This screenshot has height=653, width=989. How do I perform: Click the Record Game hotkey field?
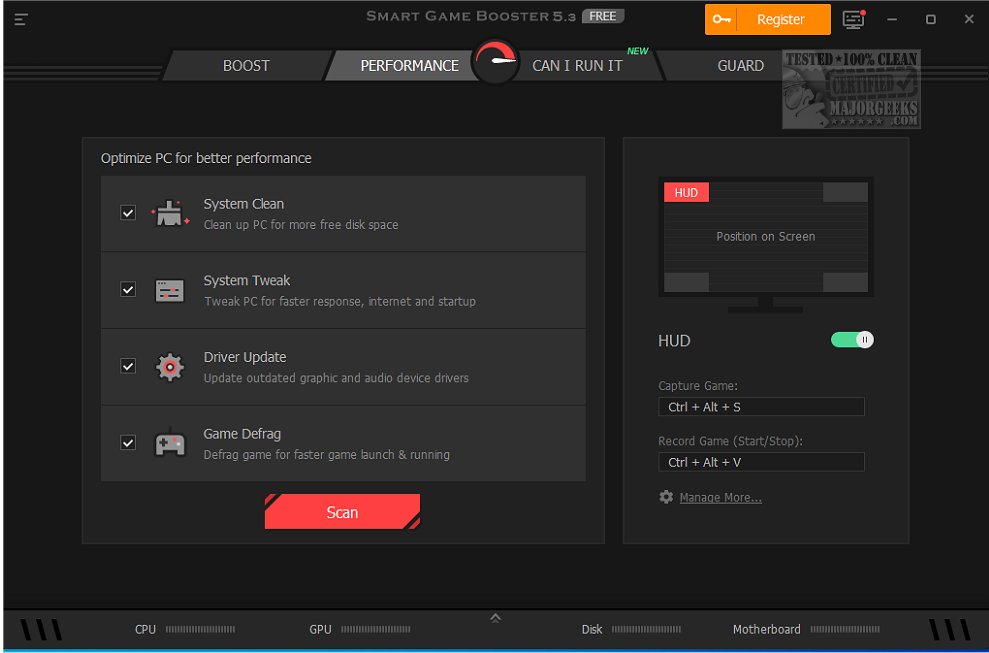(761, 462)
